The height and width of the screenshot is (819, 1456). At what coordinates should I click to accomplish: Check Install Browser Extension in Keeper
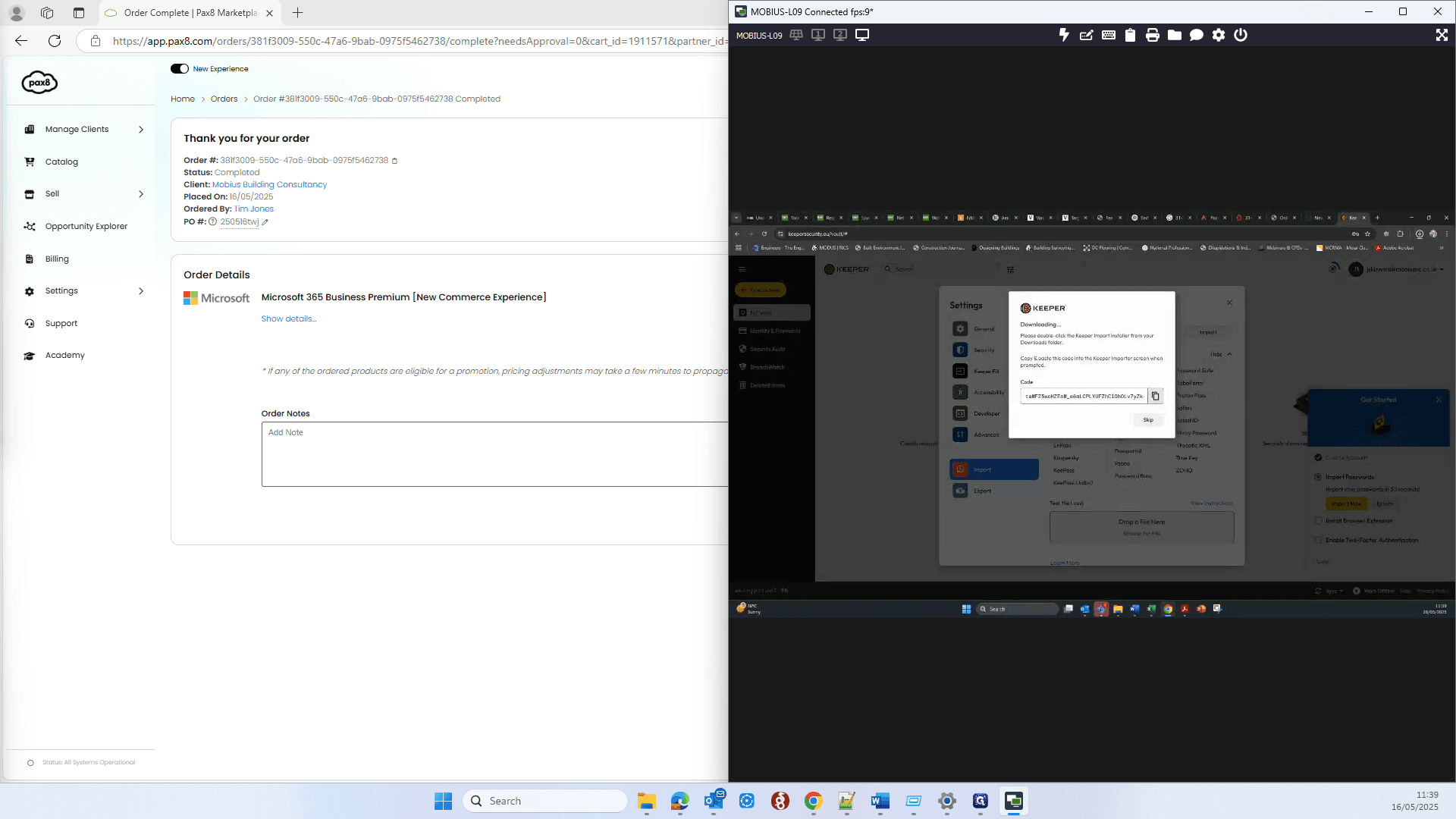click(x=1317, y=521)
